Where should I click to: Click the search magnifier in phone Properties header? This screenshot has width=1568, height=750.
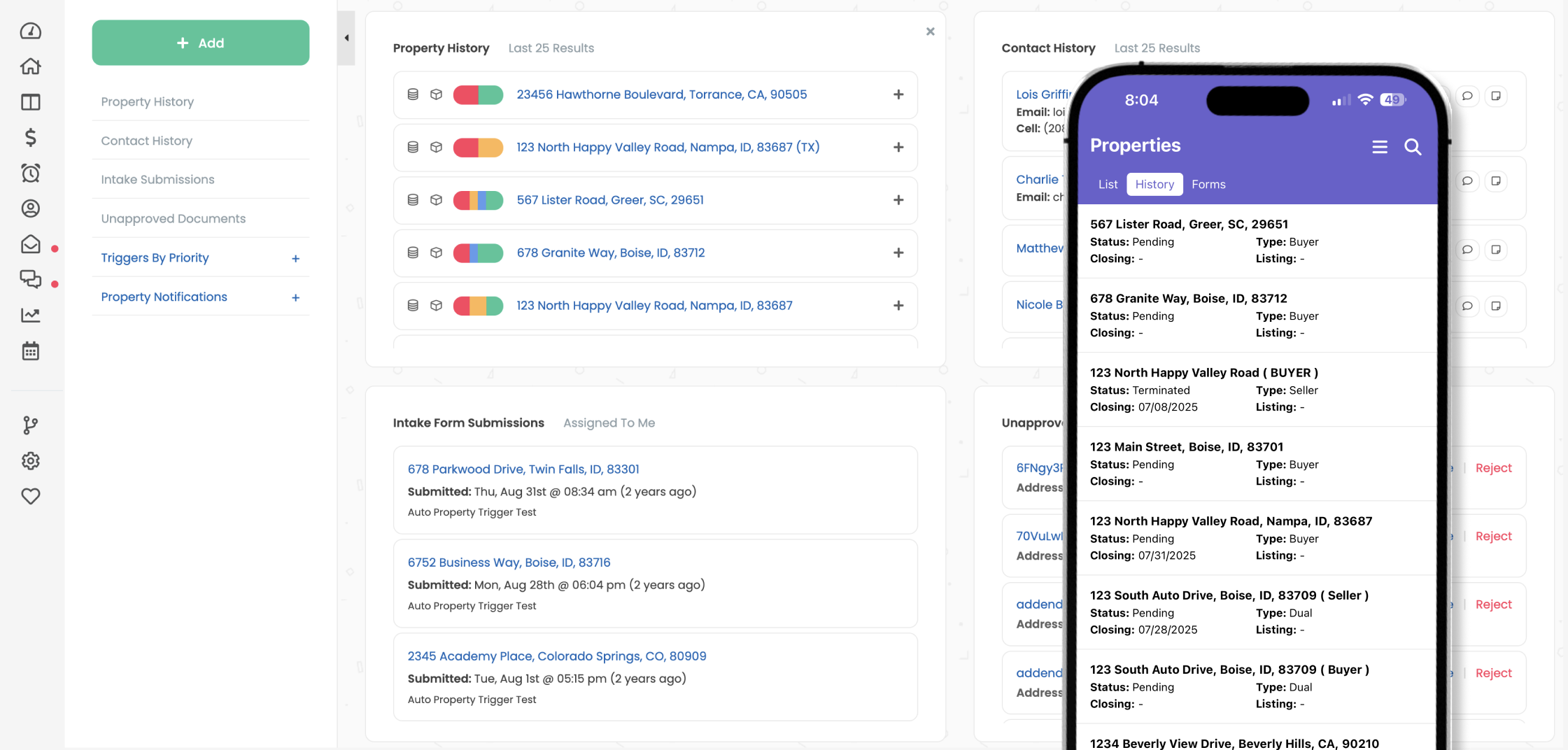tap(1413, 147)
